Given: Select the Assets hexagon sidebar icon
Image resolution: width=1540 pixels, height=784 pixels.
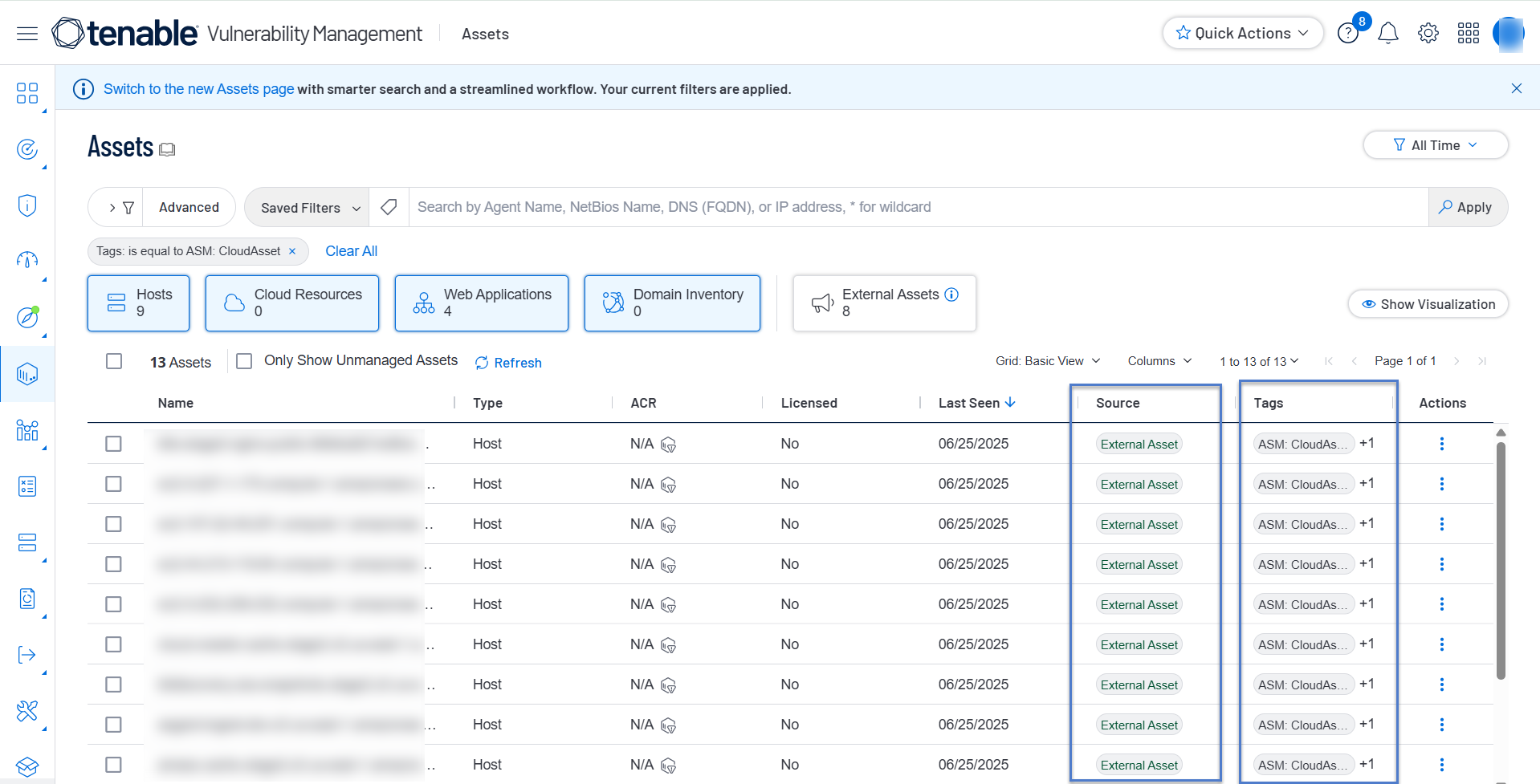Looking at the screenshot, I should 27,374.
